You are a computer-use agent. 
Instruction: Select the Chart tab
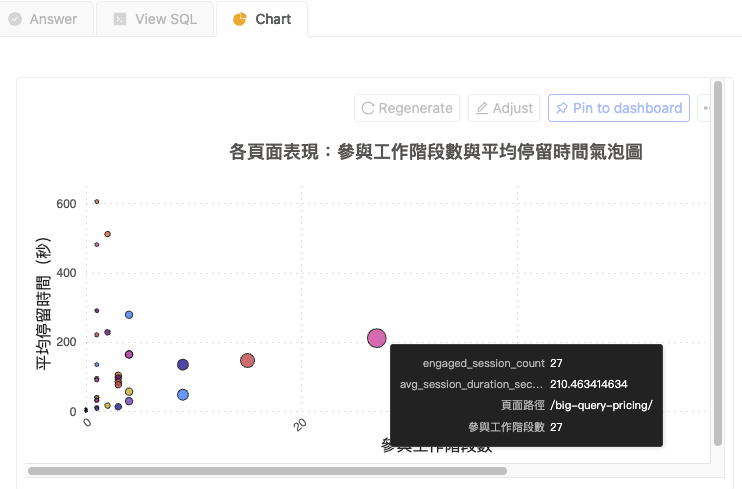tap(262, 19)
